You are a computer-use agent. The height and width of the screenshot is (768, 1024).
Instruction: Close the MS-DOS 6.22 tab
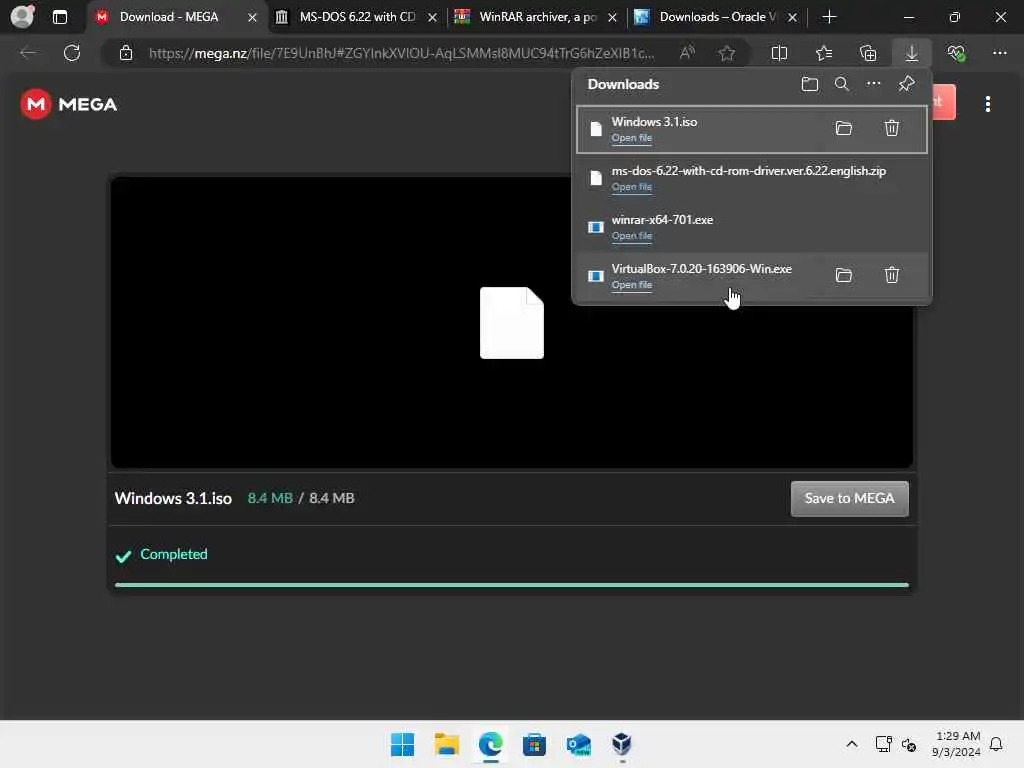coord(432,18)
